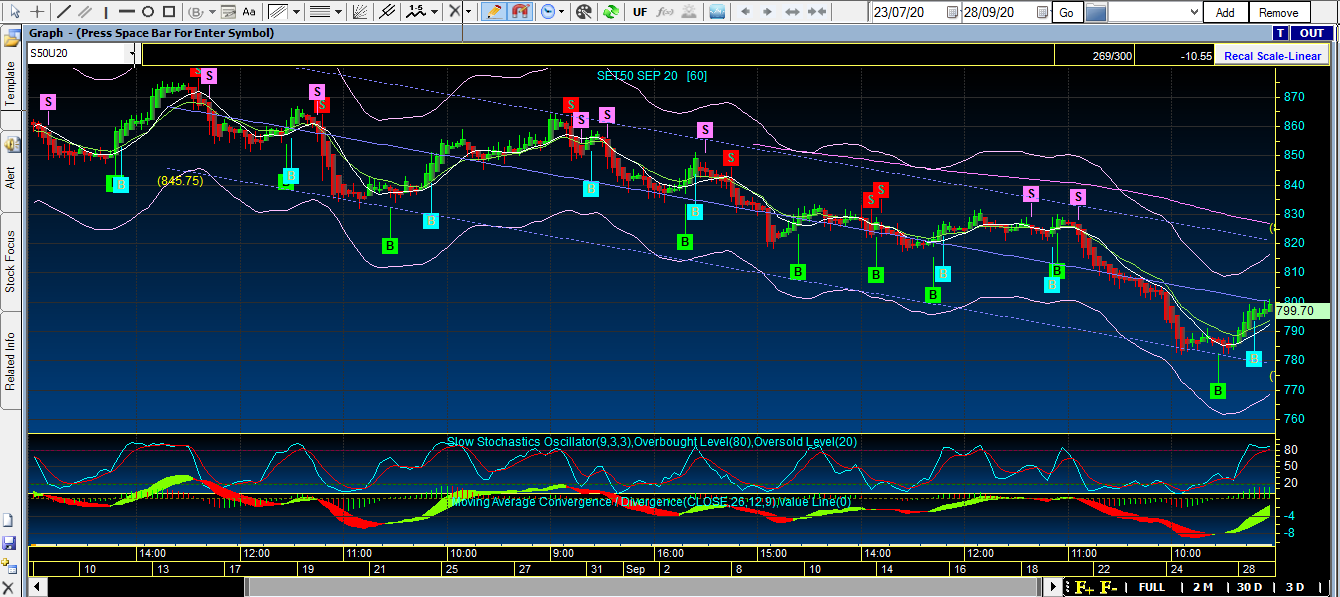
Task: Expand the delete drawings dropdown
Action: coord(468,12)
